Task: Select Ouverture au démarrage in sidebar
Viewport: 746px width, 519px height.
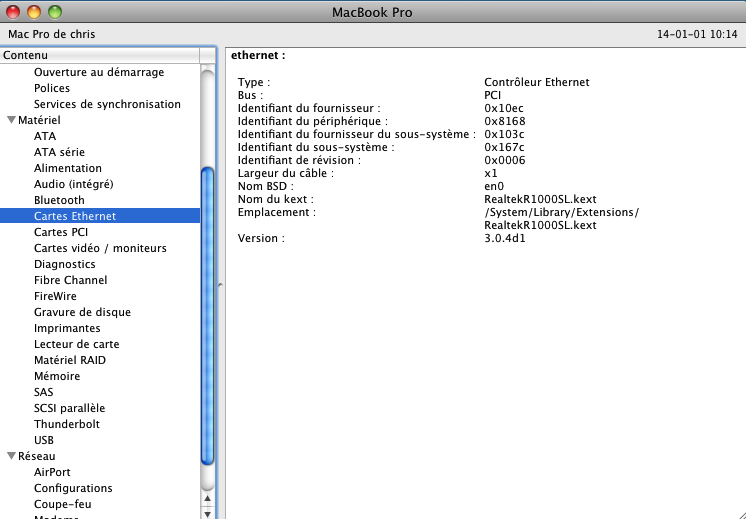Action: 99,72
